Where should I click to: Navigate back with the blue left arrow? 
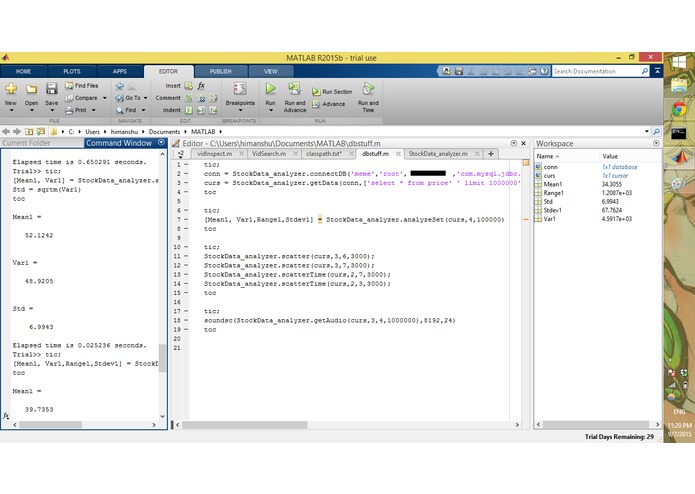pos(119,86)
